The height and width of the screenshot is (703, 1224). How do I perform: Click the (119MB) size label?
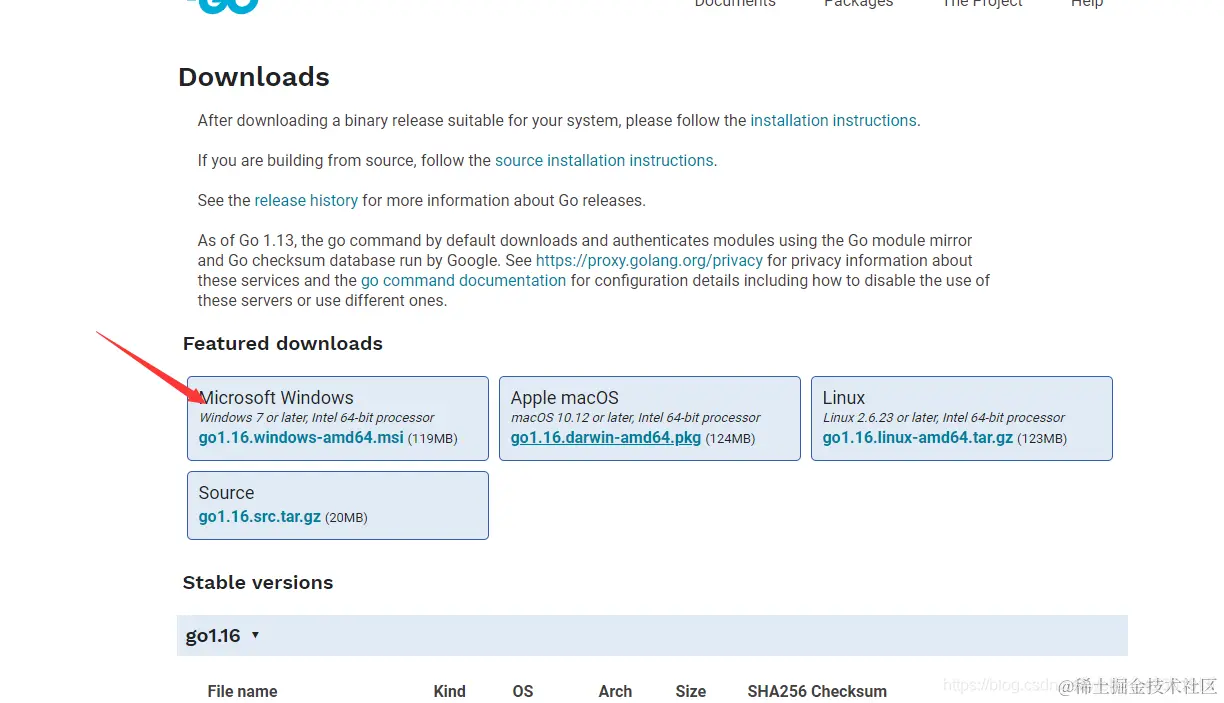click(x=433, y=439)
